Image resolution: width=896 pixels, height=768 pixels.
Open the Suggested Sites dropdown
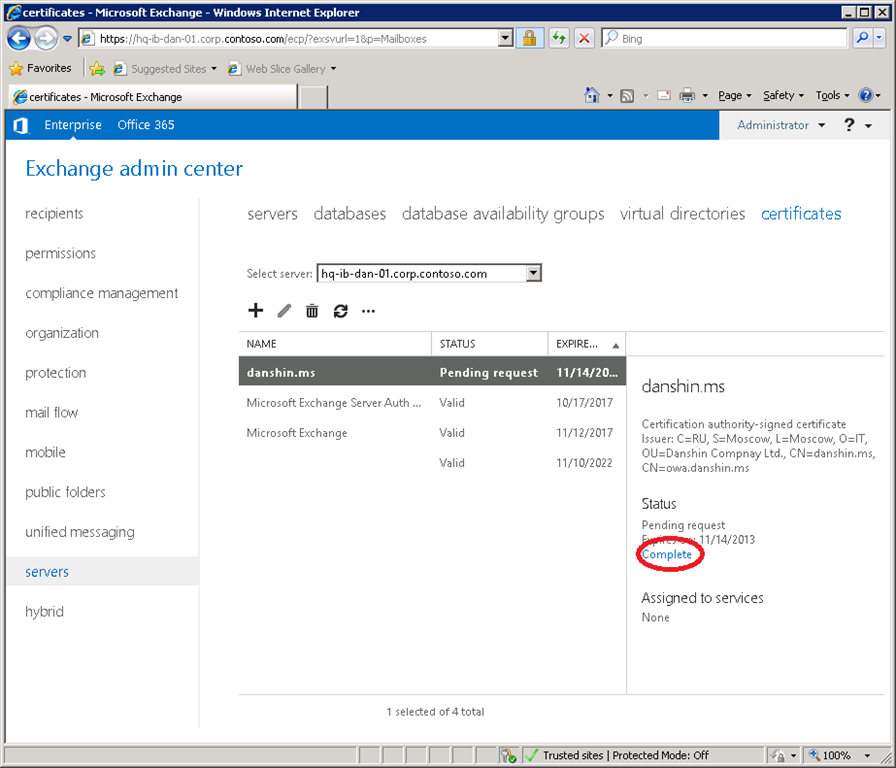pyautogui.click(x=214, y=69)
